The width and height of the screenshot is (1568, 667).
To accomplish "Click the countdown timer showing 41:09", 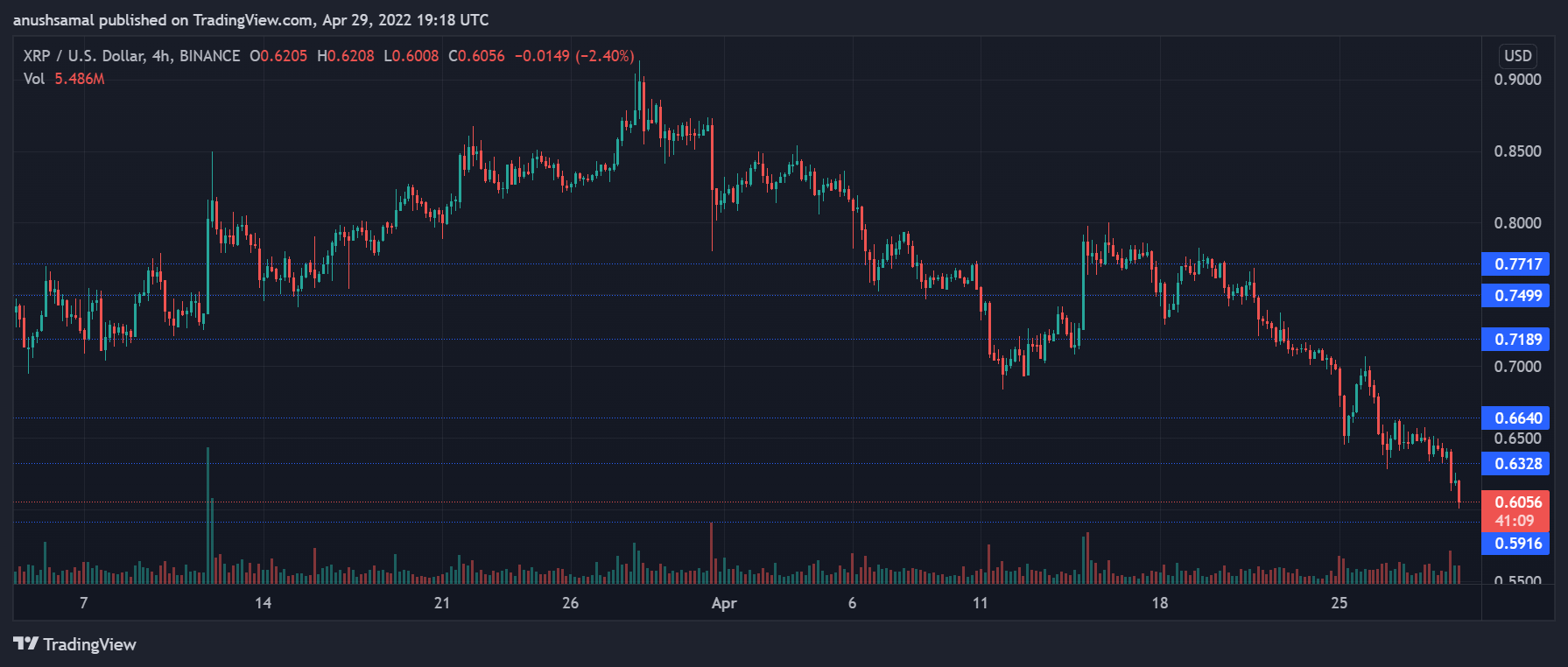I will [x=1516, y=520].
